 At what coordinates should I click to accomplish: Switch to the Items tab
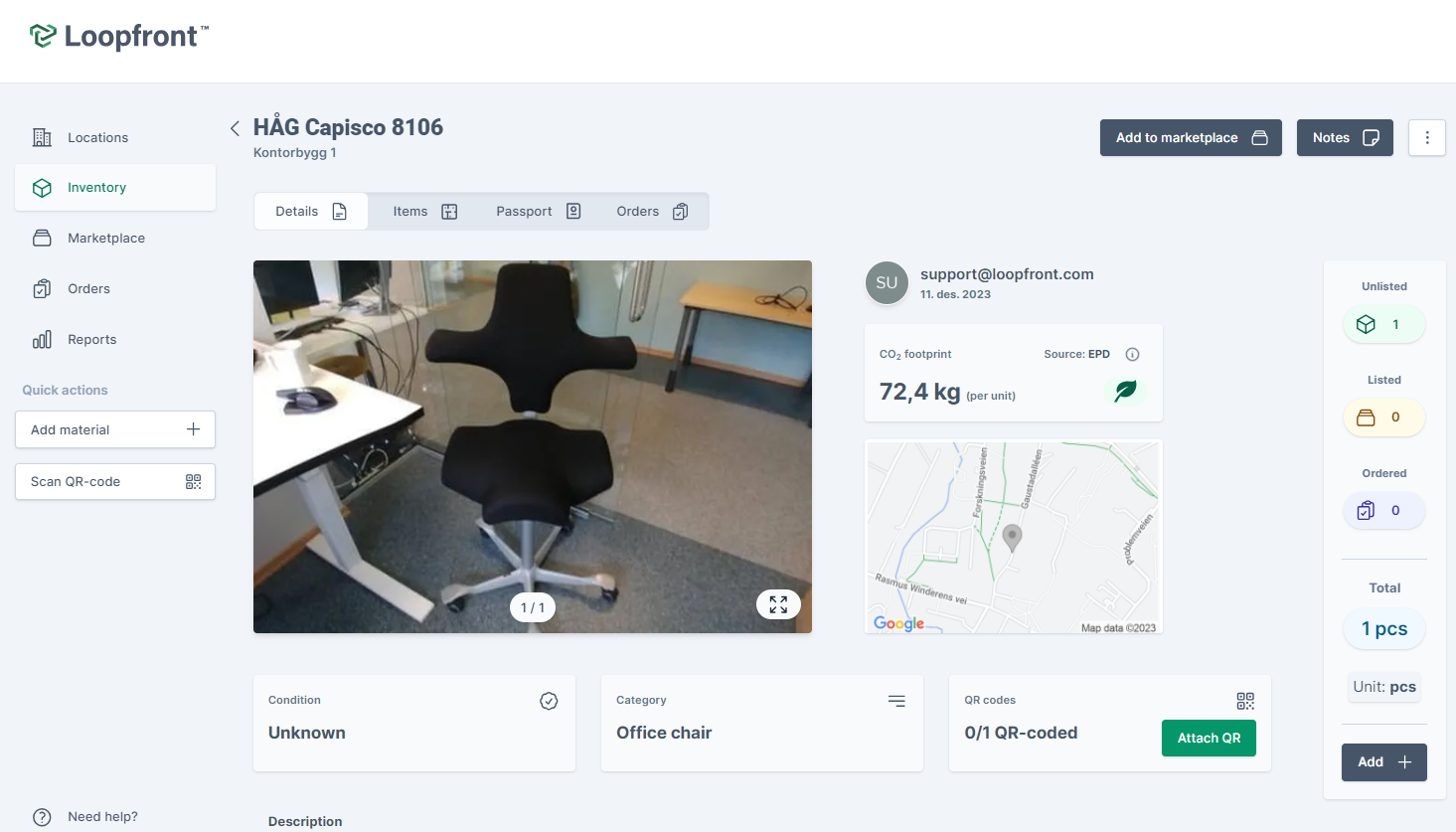tap(424, 211)
